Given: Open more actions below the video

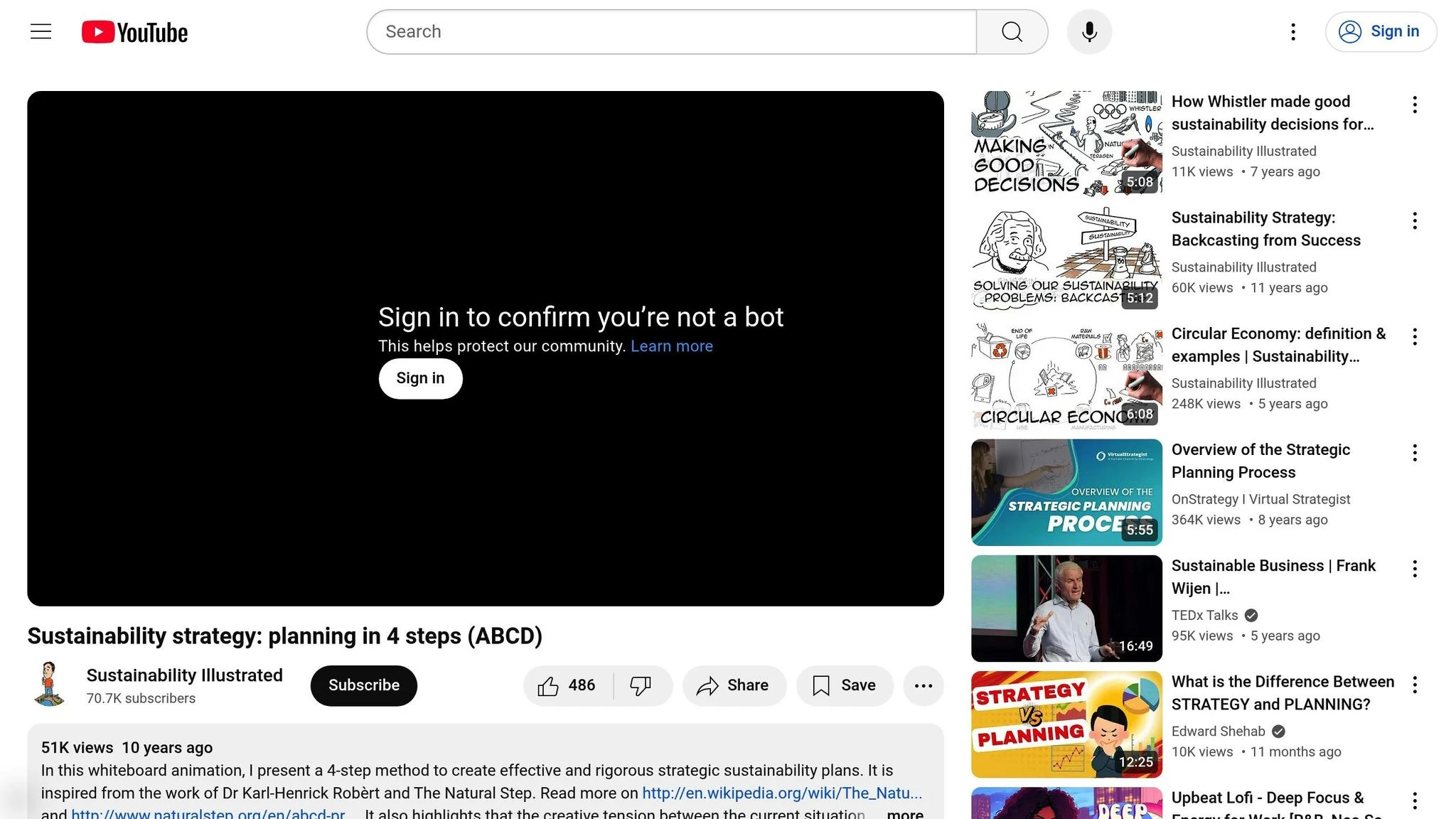Looking at the screenshot, I should (924, 685).
